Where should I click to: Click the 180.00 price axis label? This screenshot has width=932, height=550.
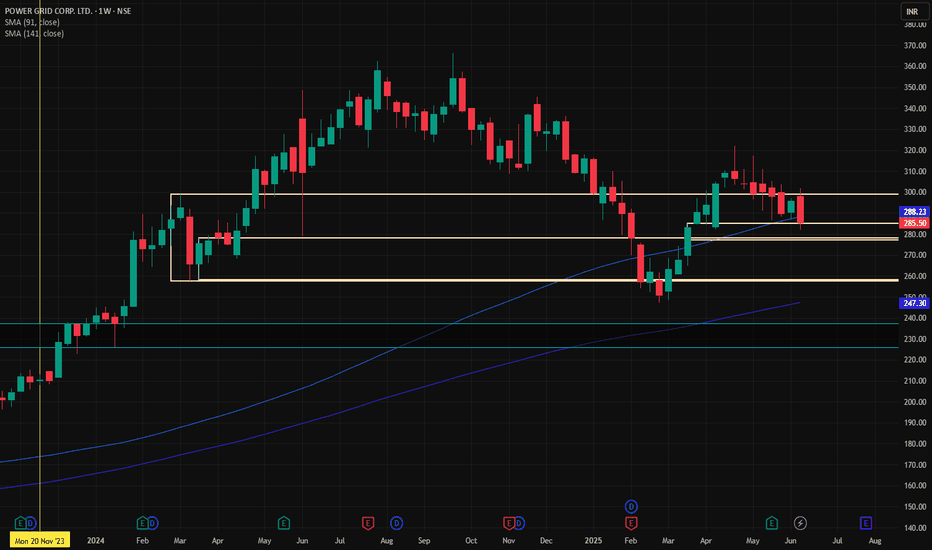[914, 444]
